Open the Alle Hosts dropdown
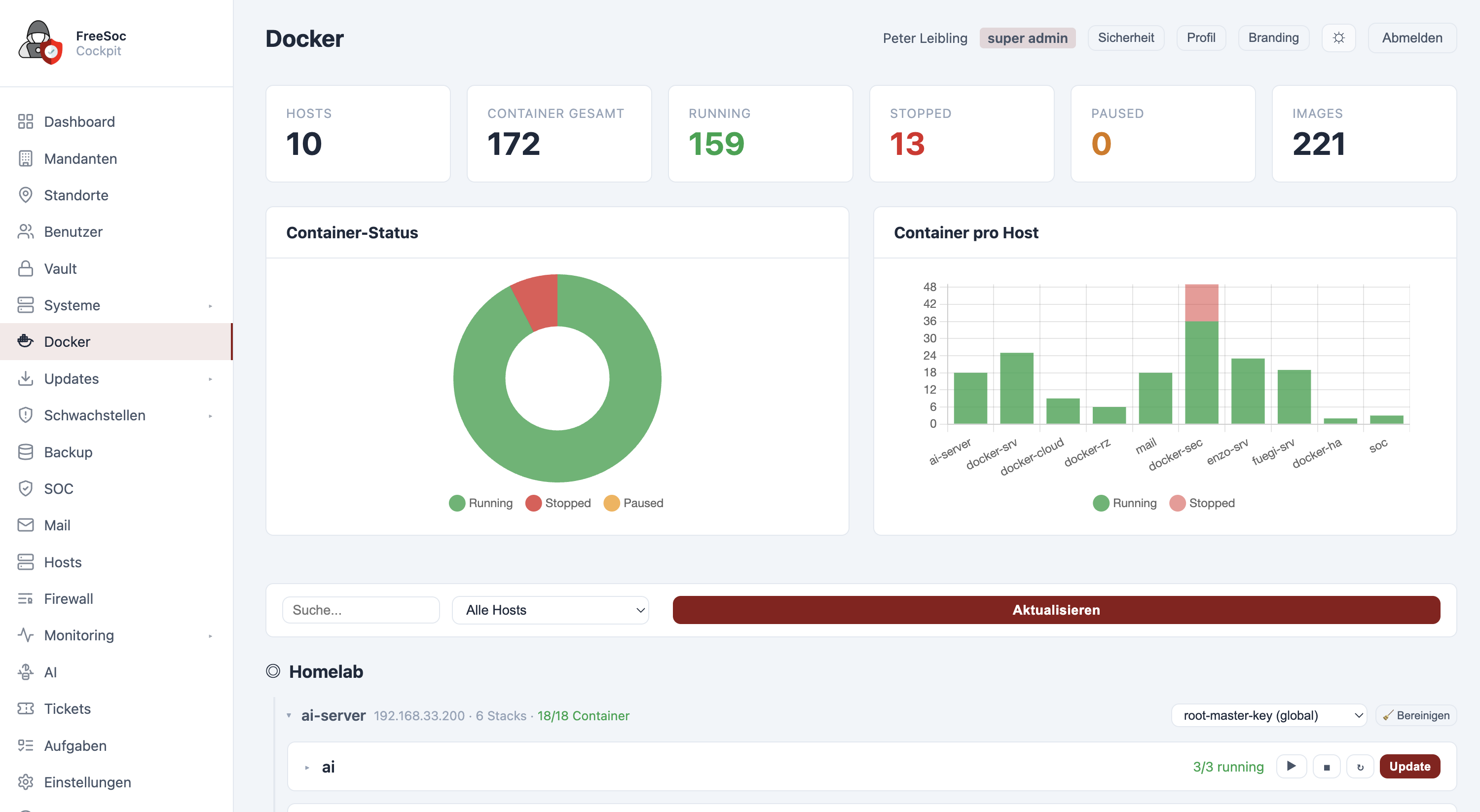 coord(550,610)
